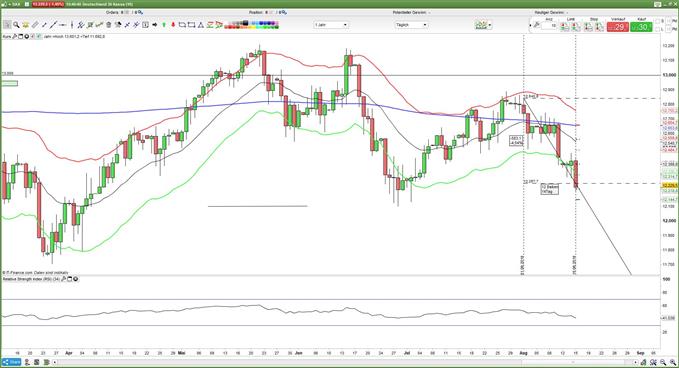
Task: Open the indicator chart-style dropdown
Action: (x=483, y=25)
